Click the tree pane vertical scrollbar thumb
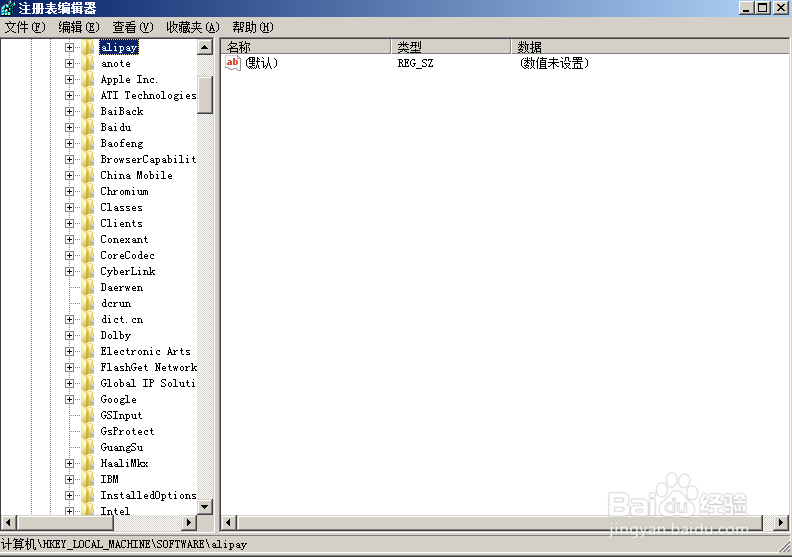The width and height of the screenshot is (792, 557). 205,94
